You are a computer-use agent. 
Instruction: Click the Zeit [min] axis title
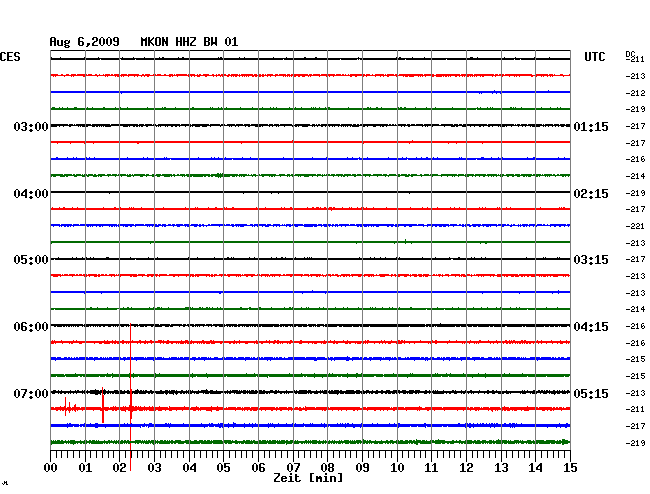tap(308, 478)
